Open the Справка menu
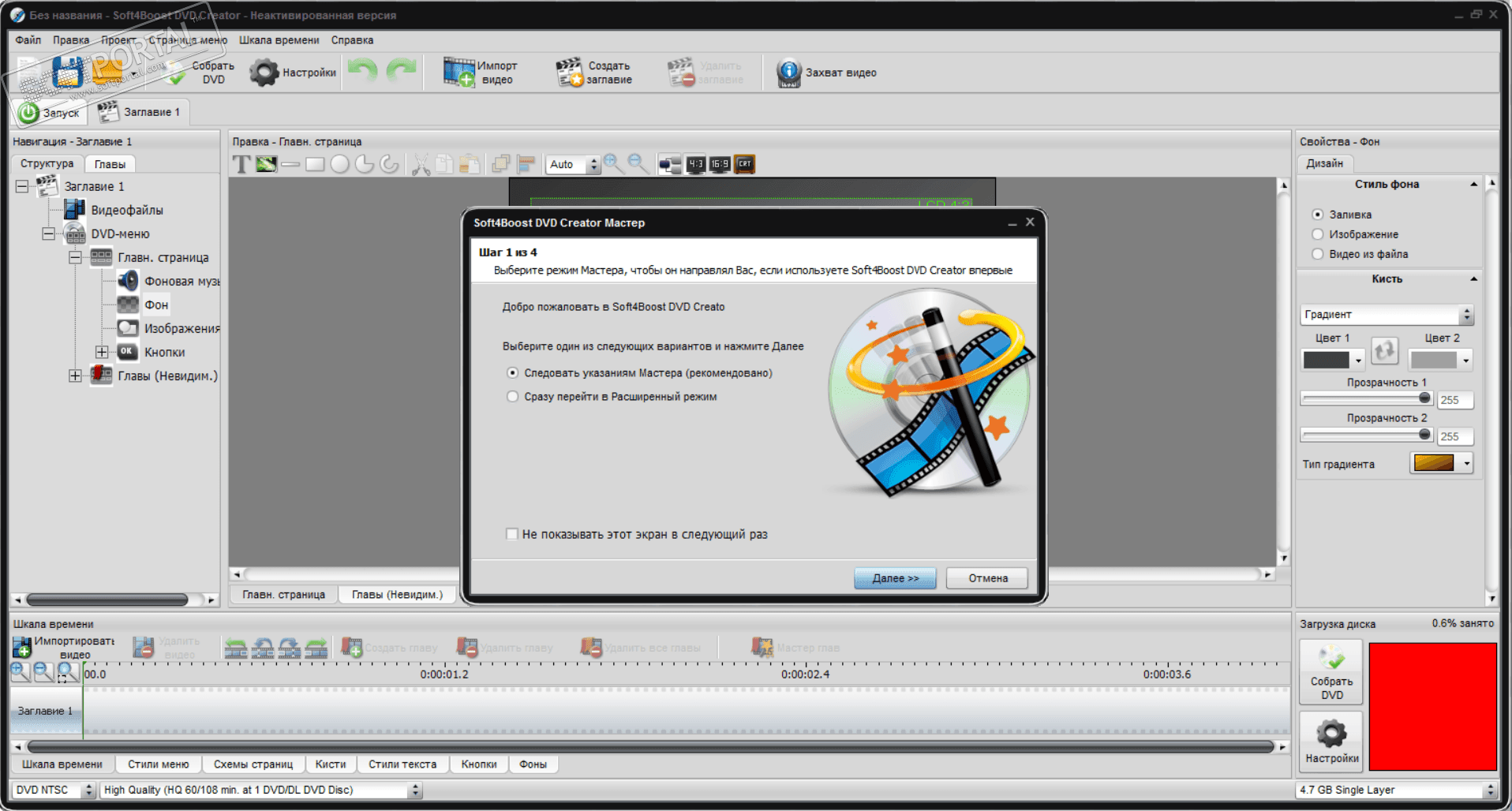Viewport: 1512px width, 811px height. (x=352, y=40)
